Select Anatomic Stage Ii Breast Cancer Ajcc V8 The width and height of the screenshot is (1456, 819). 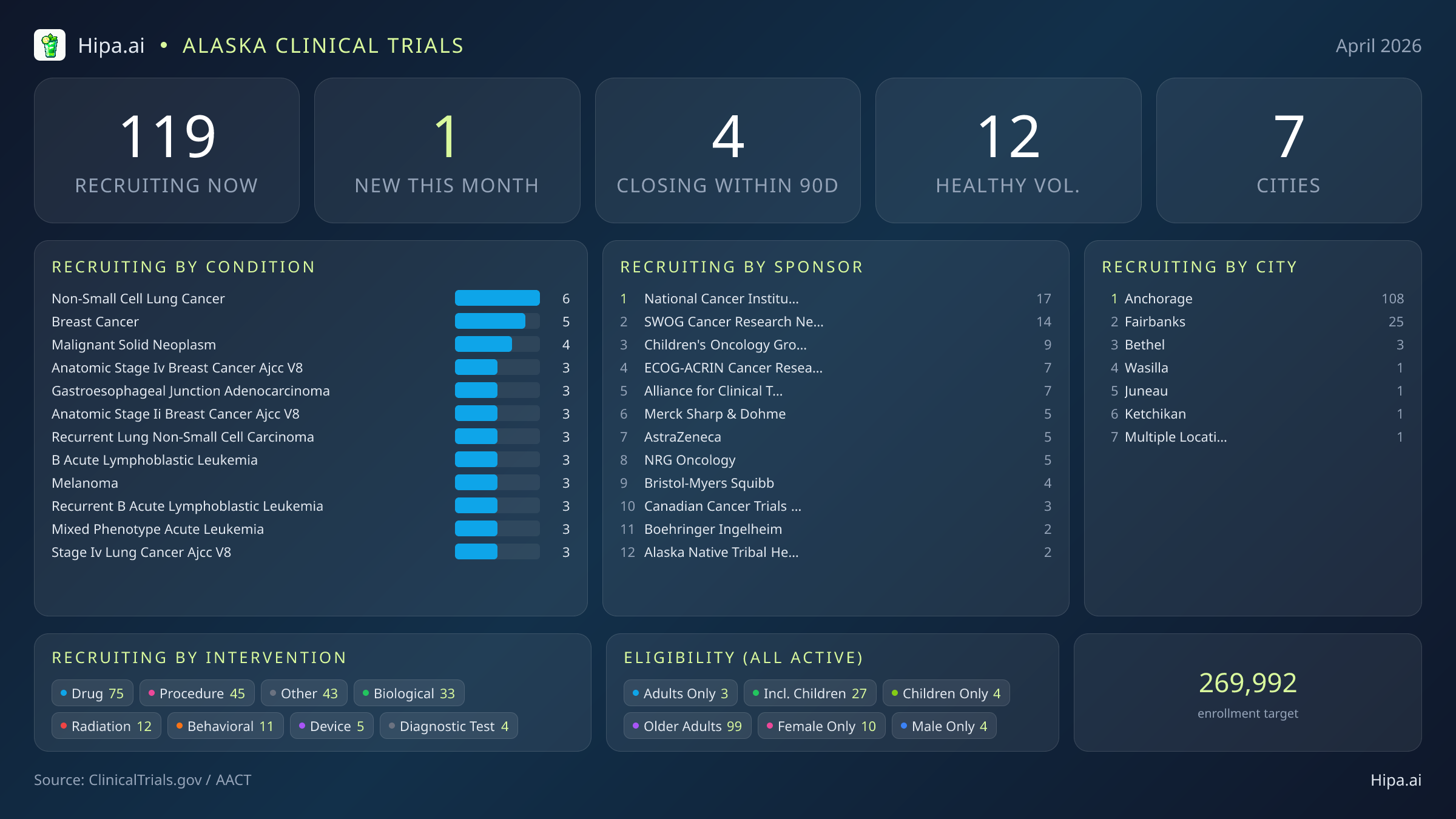[311, 414]
